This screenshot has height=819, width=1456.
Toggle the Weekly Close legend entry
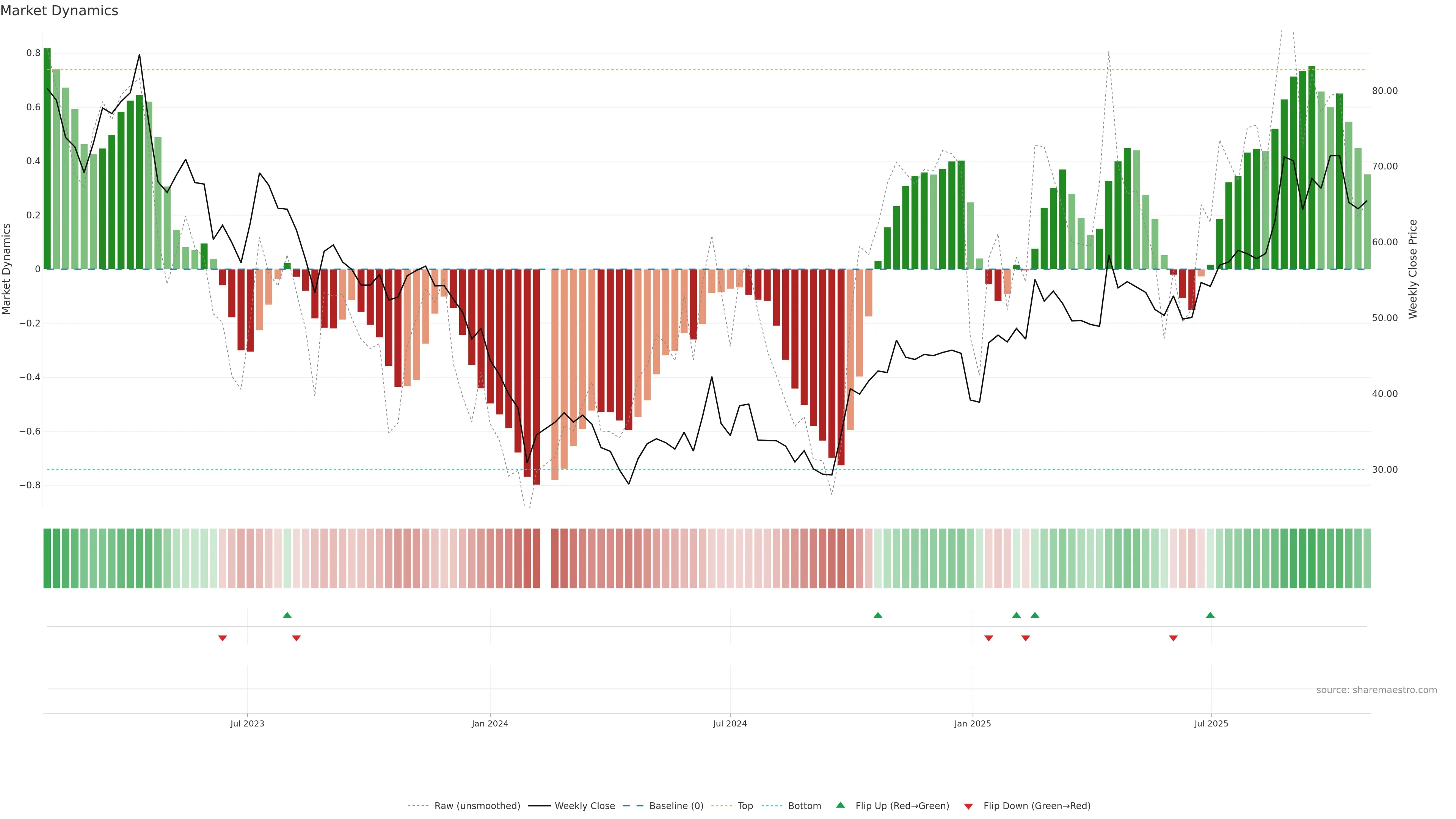coord(584,806)
